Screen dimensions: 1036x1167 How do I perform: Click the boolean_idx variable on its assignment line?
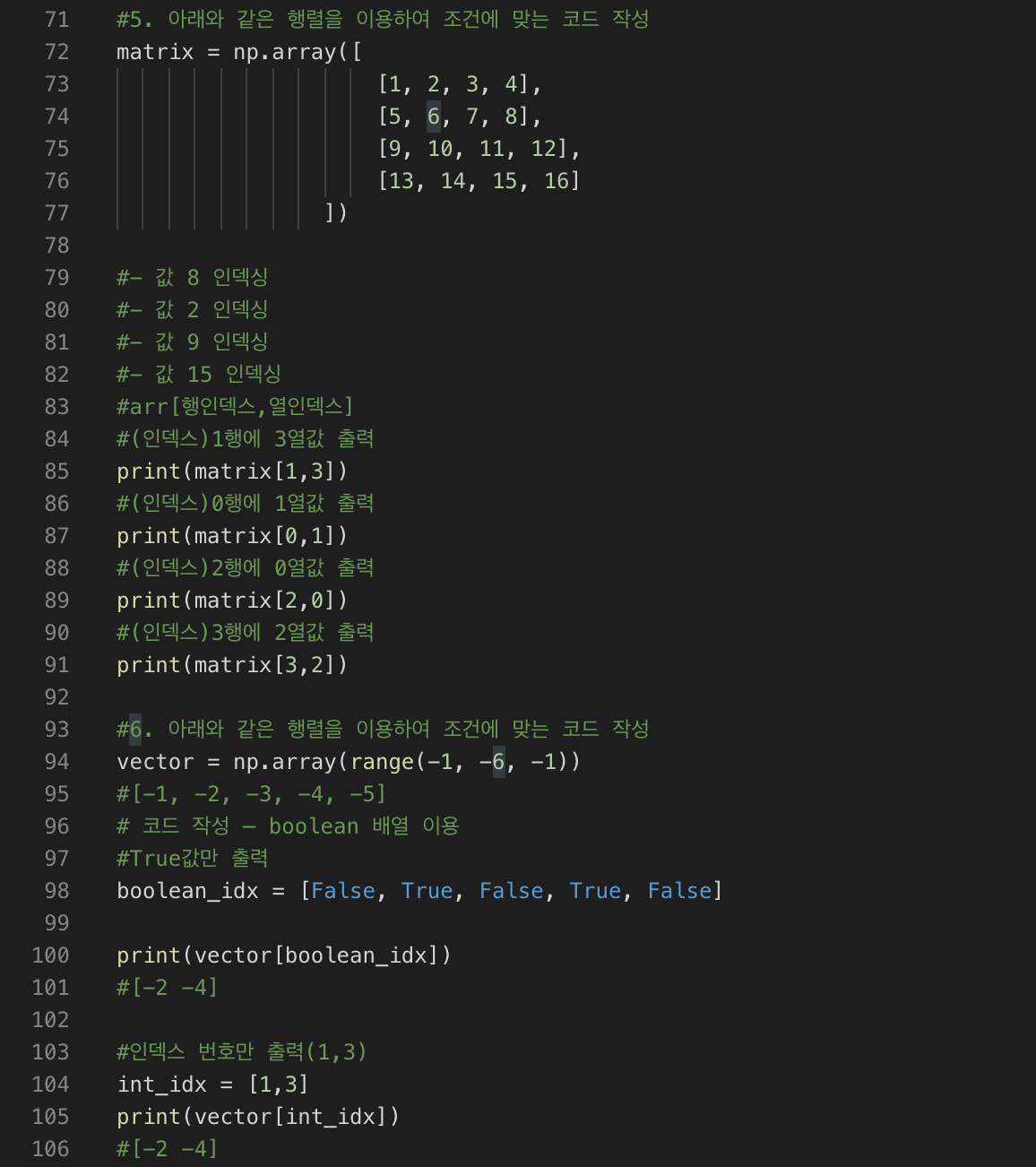[187, 891]
